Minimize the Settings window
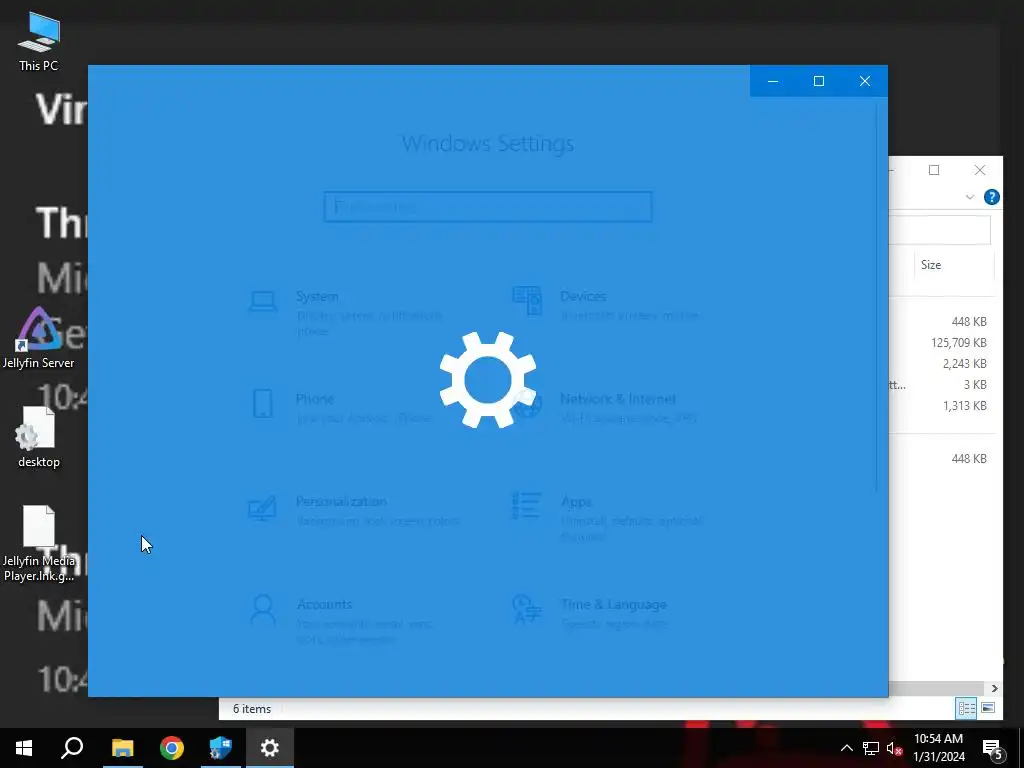 pos(773,81)
